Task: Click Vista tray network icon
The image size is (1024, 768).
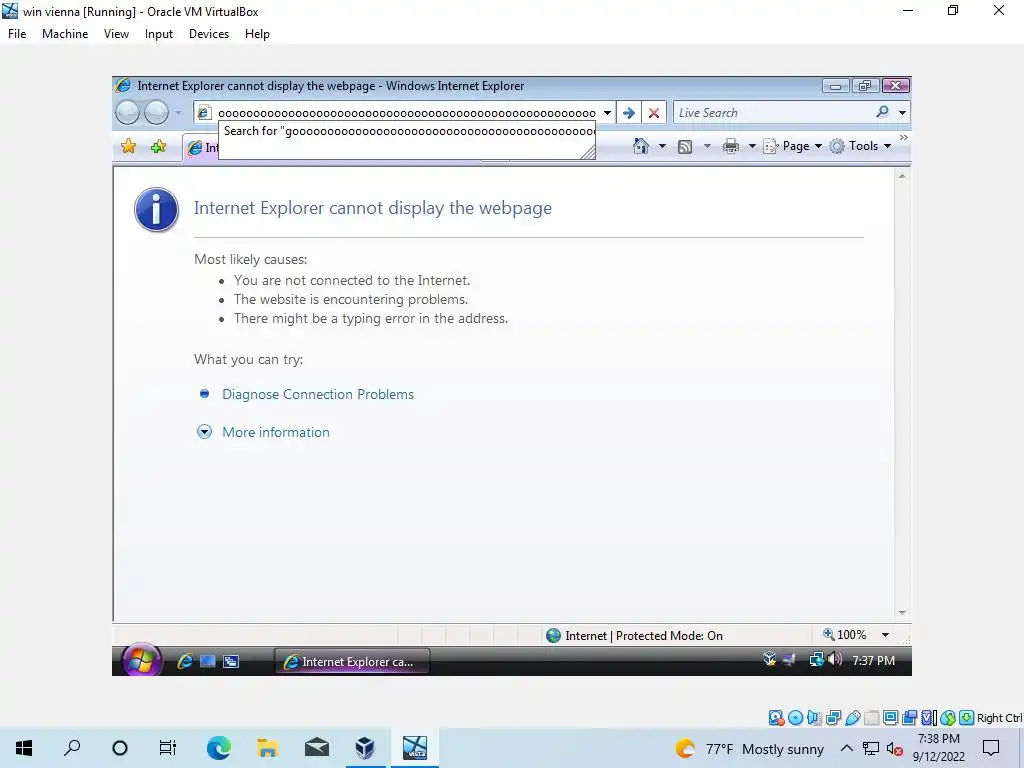Action: (x=816, y=660)
